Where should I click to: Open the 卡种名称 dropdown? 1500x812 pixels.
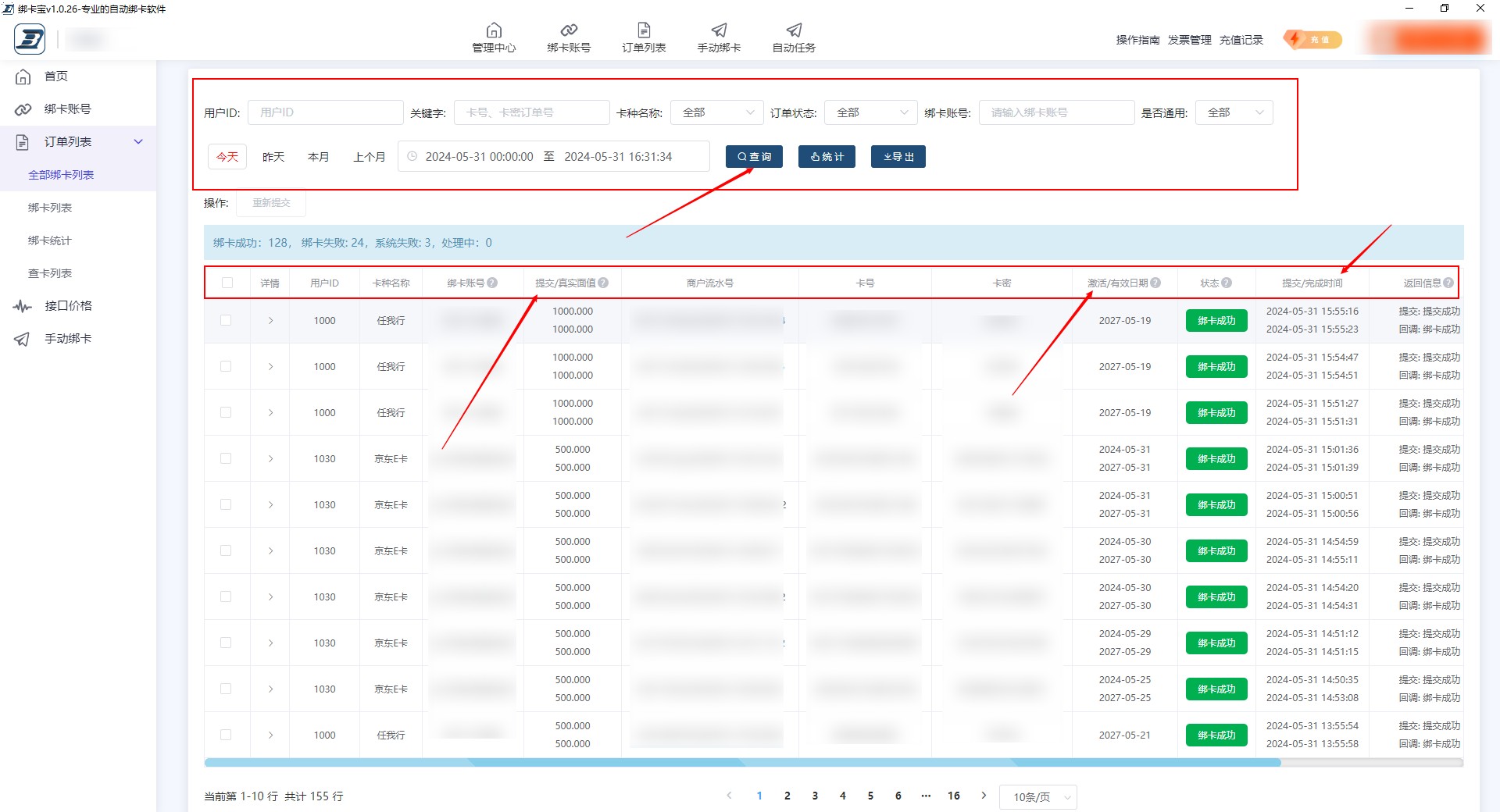click(717, 112)
